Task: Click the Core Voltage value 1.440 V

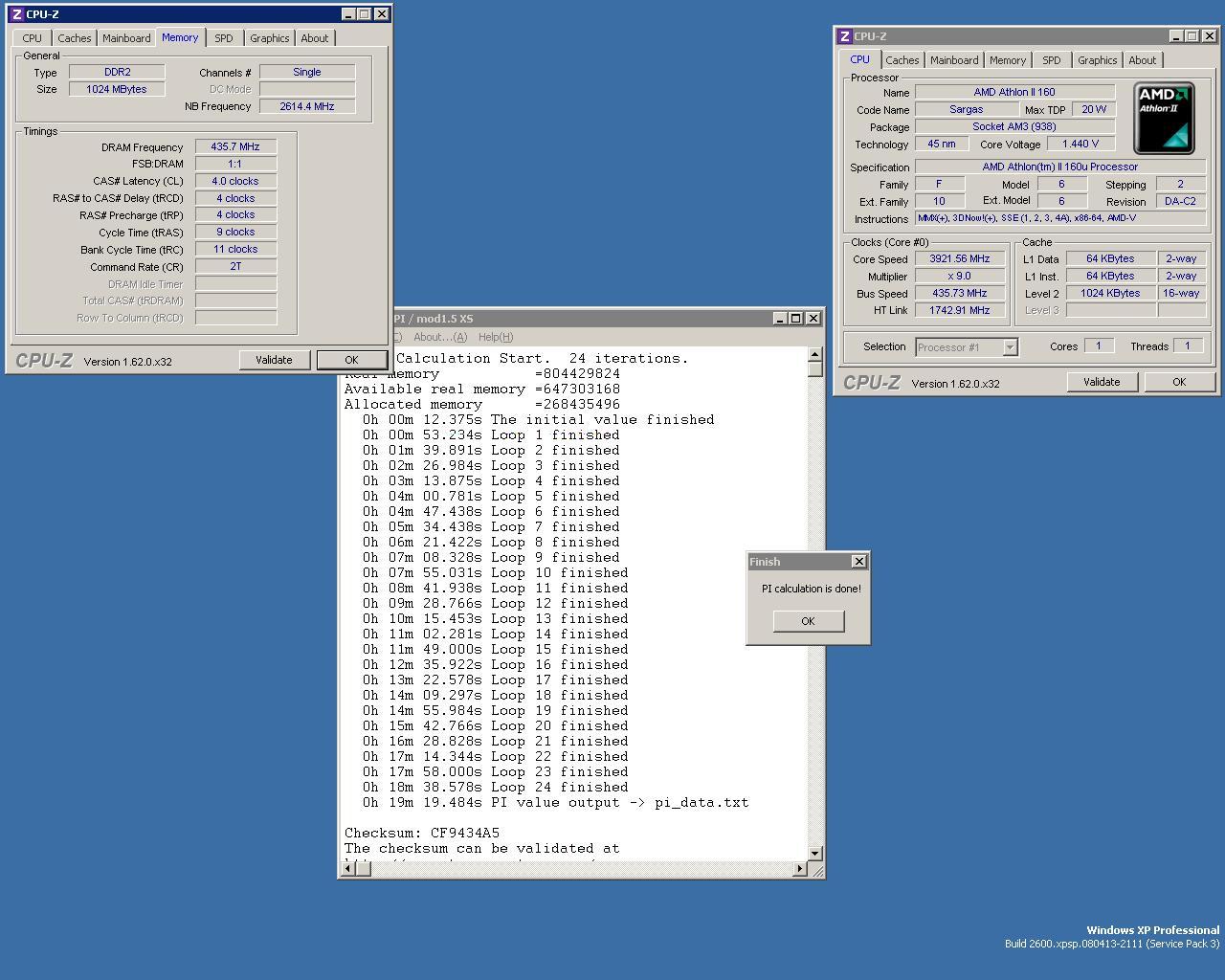Action: 1080,144
